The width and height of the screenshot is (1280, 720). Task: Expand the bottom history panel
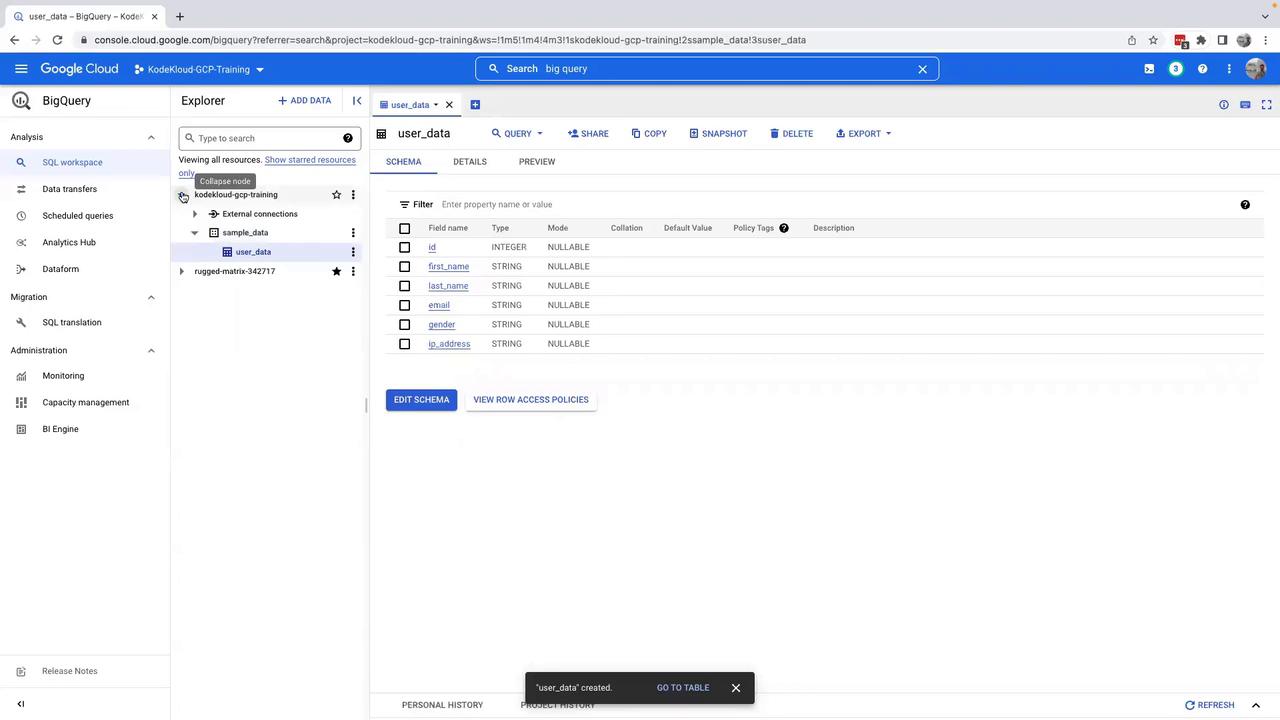1256,705
